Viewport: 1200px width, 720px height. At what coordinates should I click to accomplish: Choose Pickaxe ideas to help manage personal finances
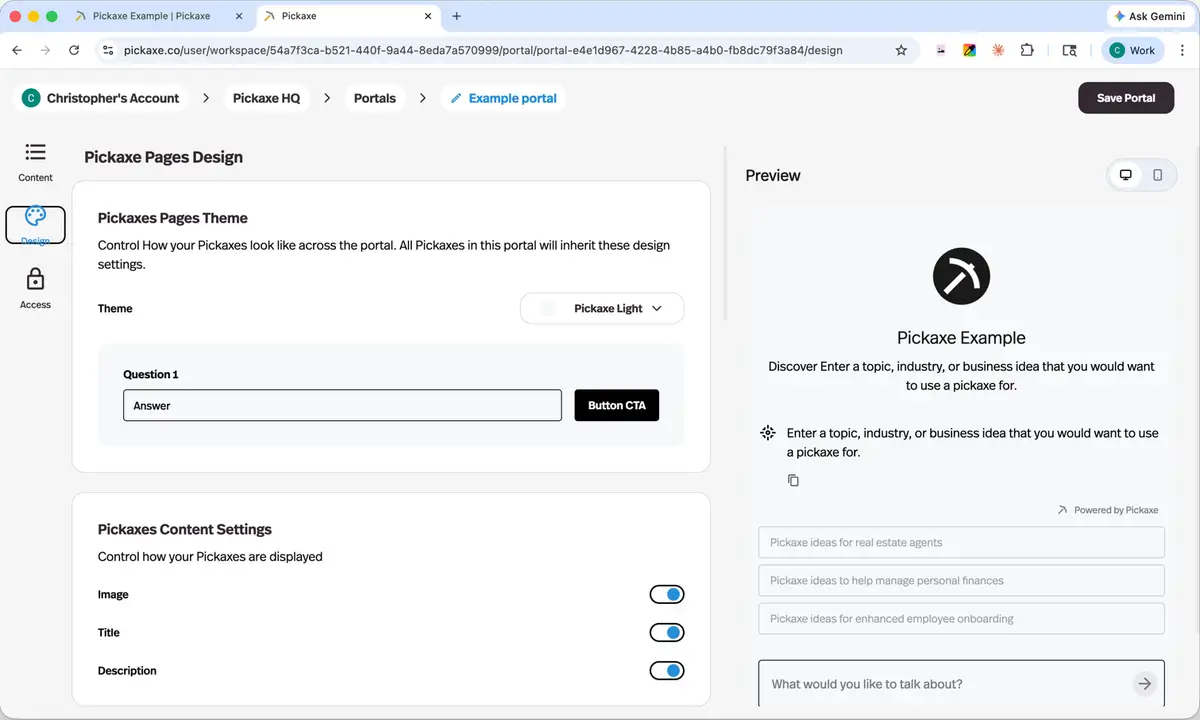click(961, 581)
